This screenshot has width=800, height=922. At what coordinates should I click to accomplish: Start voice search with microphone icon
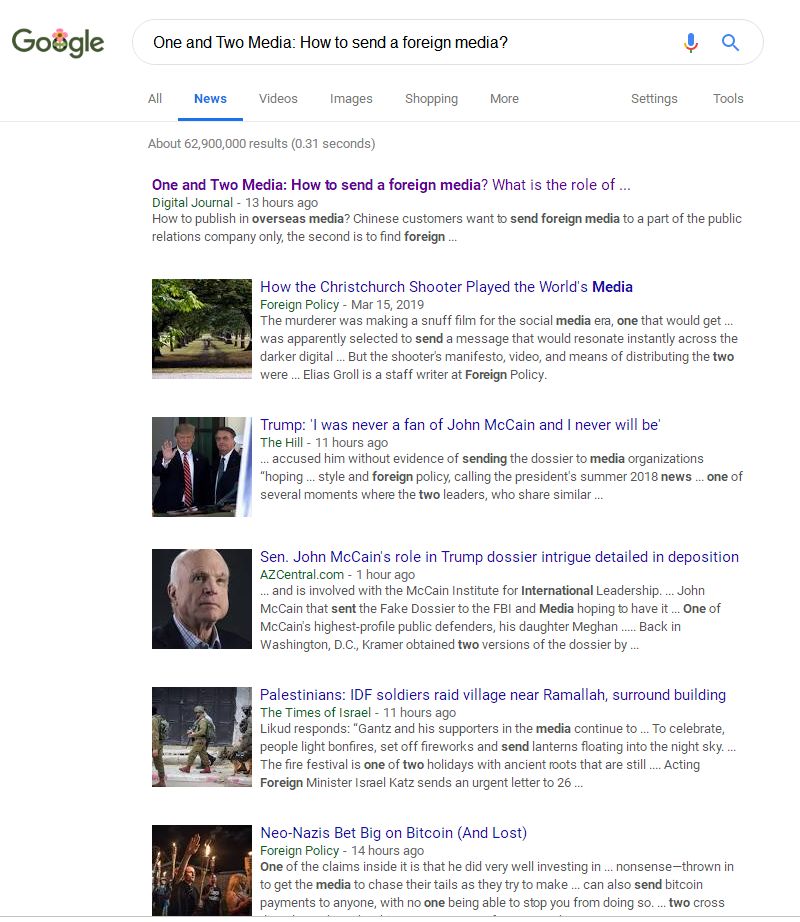coord(691,42)
